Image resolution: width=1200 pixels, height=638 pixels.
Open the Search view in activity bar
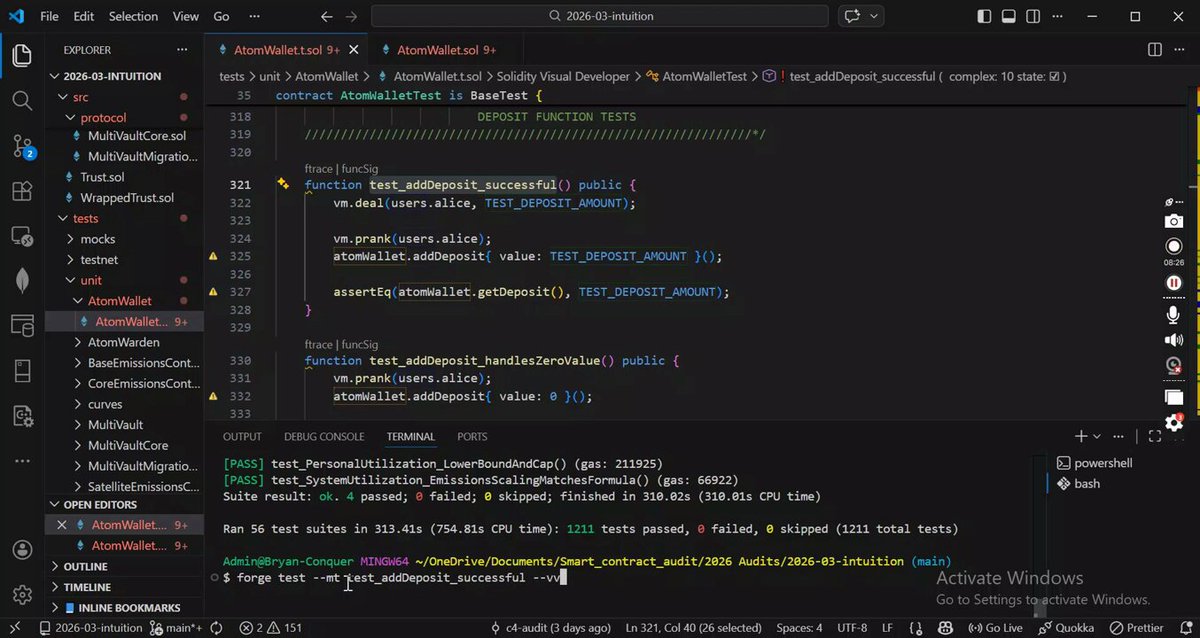(22, 100)
